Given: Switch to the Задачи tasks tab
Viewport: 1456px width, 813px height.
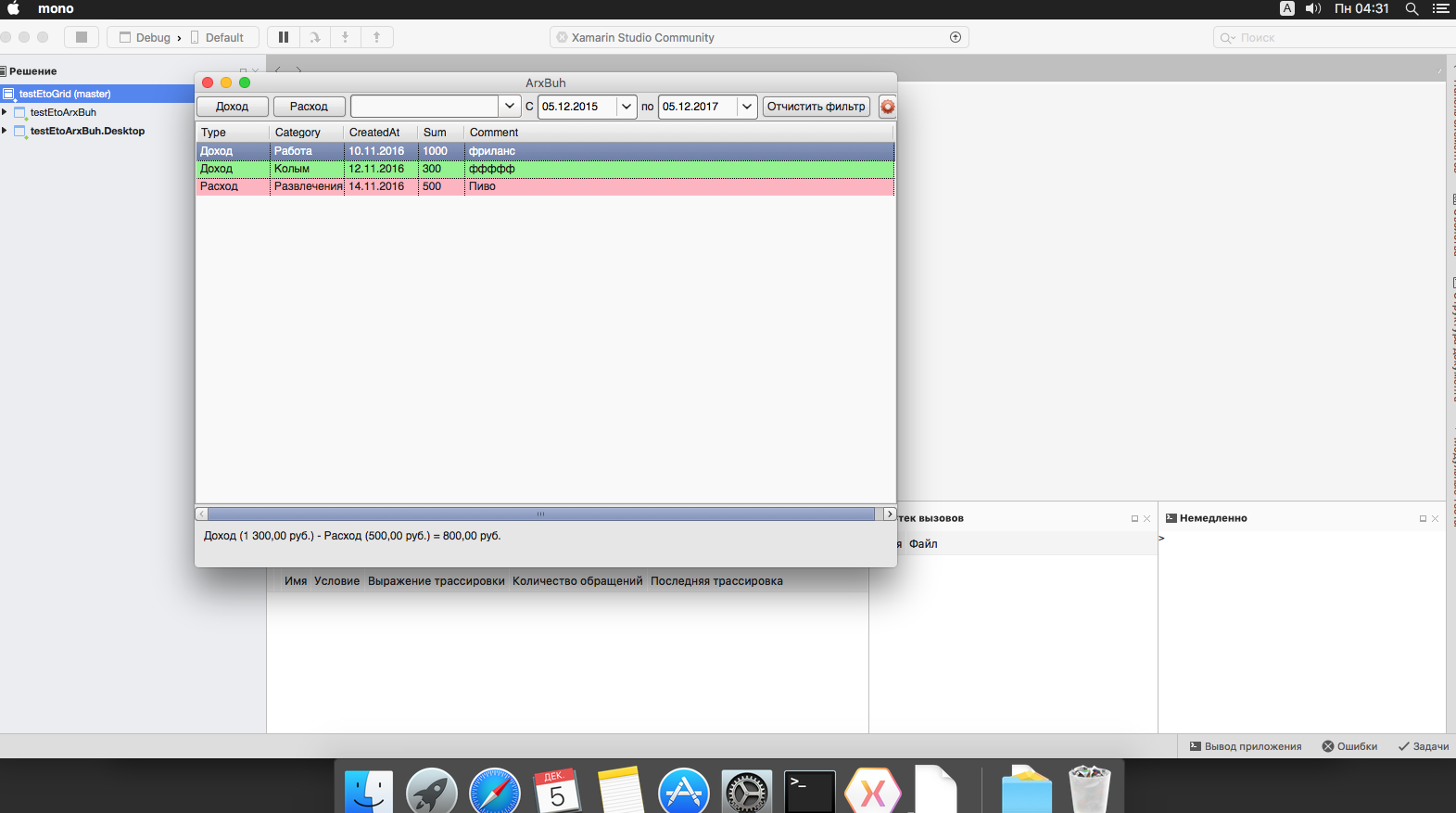Looking at the screenshot, I should [x=1424, y=746].
